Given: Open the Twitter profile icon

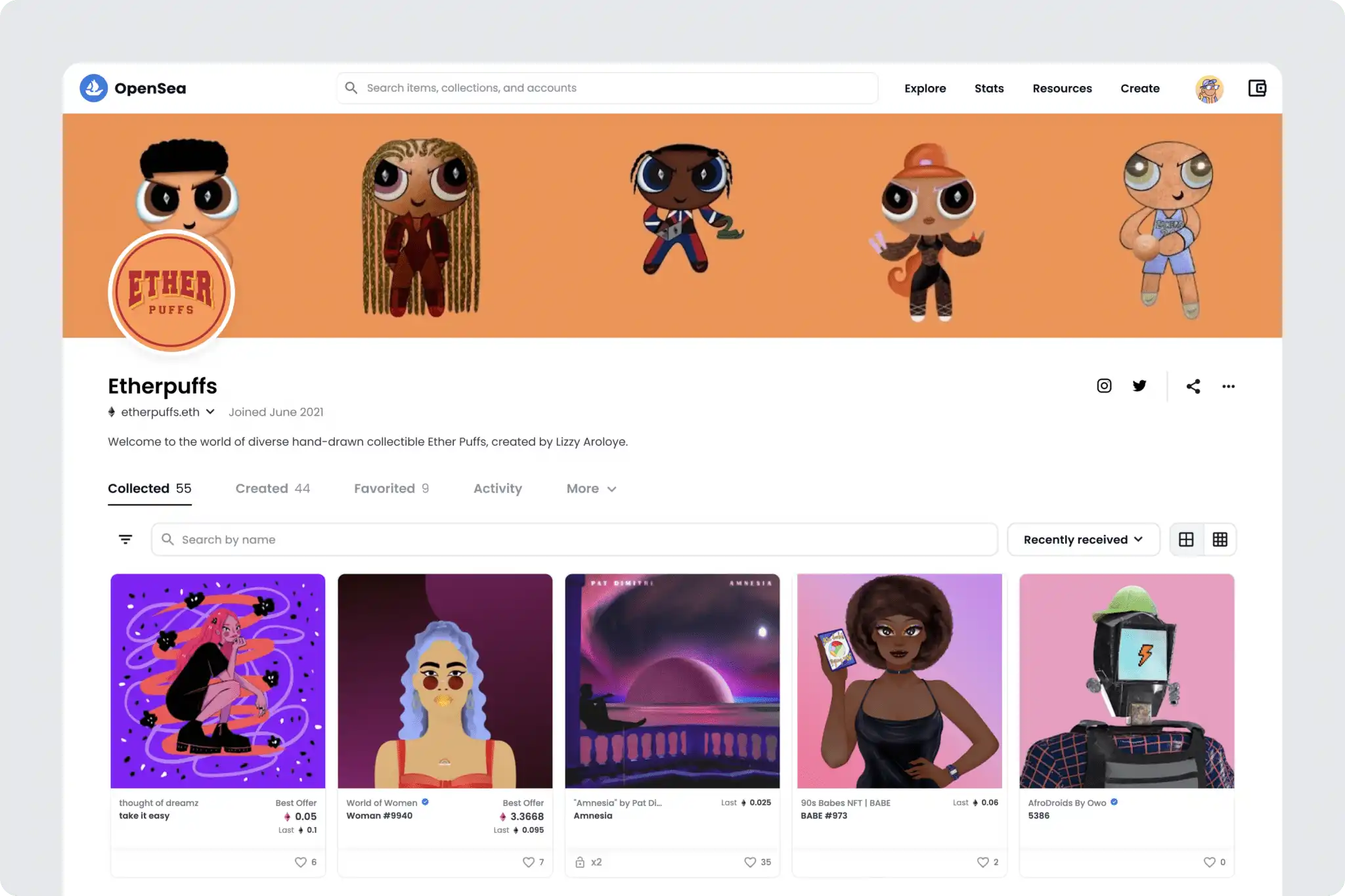Looking at the screenshot, I should [1139, 386].
